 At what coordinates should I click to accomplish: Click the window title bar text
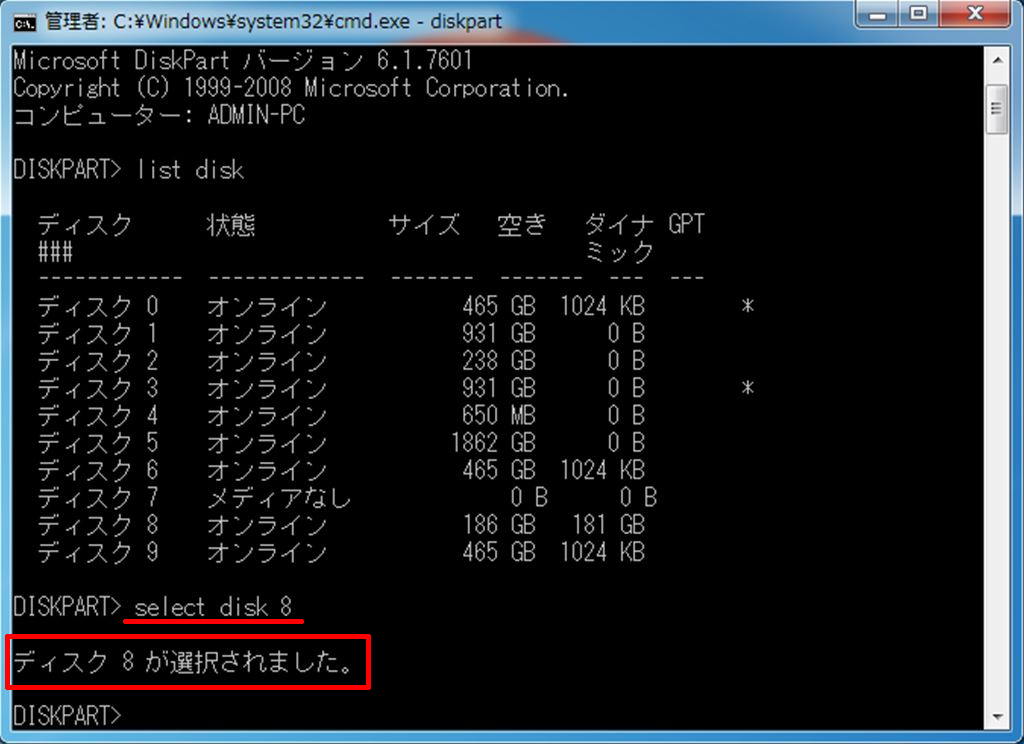point(273,22)
